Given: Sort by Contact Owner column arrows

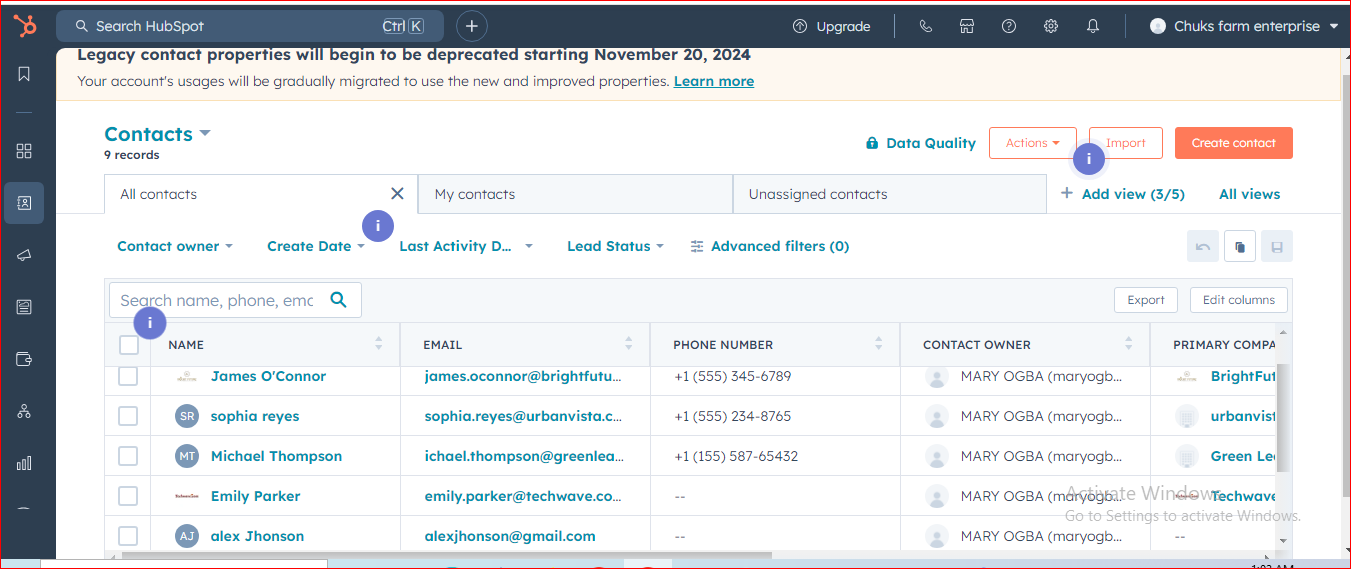Looking at the screenshot, I should 1129,344.
